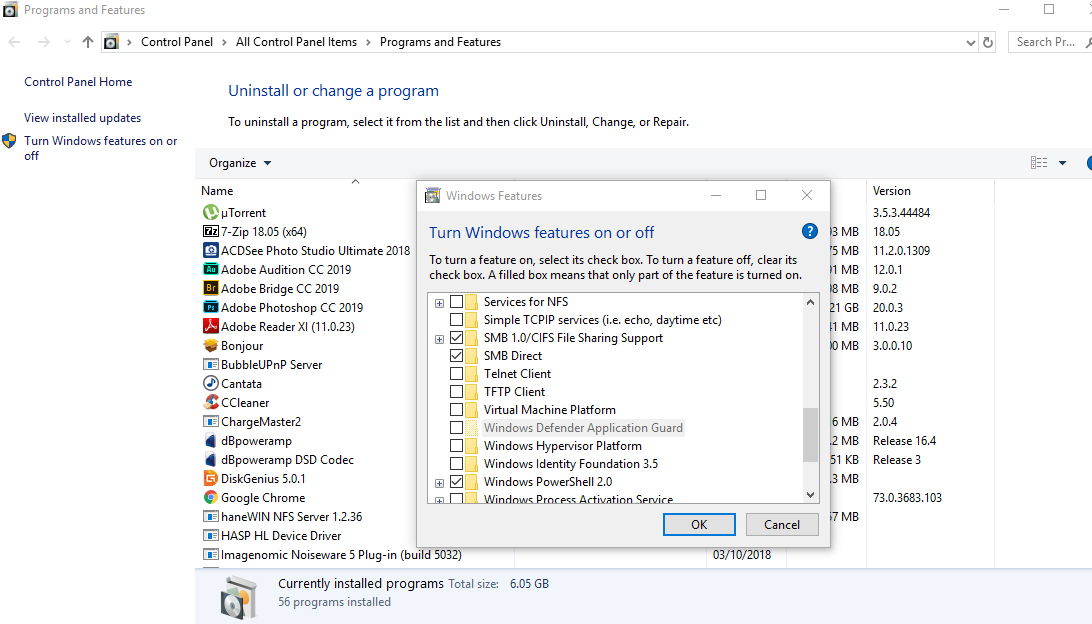Enable Services for NFS checkbox
This screenshot has width=1092, height=624.
click(456, 302)
